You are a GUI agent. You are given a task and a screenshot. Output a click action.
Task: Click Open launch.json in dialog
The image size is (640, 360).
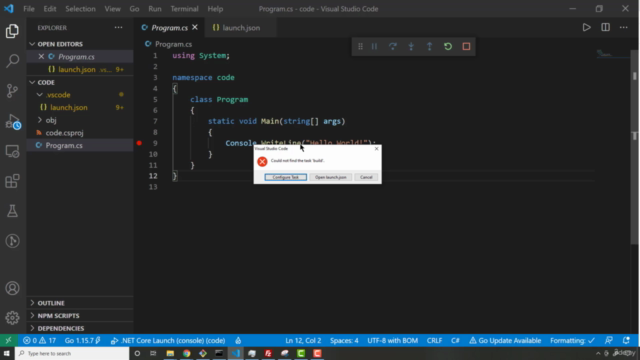pyautogui.click(x=331, y=177)
